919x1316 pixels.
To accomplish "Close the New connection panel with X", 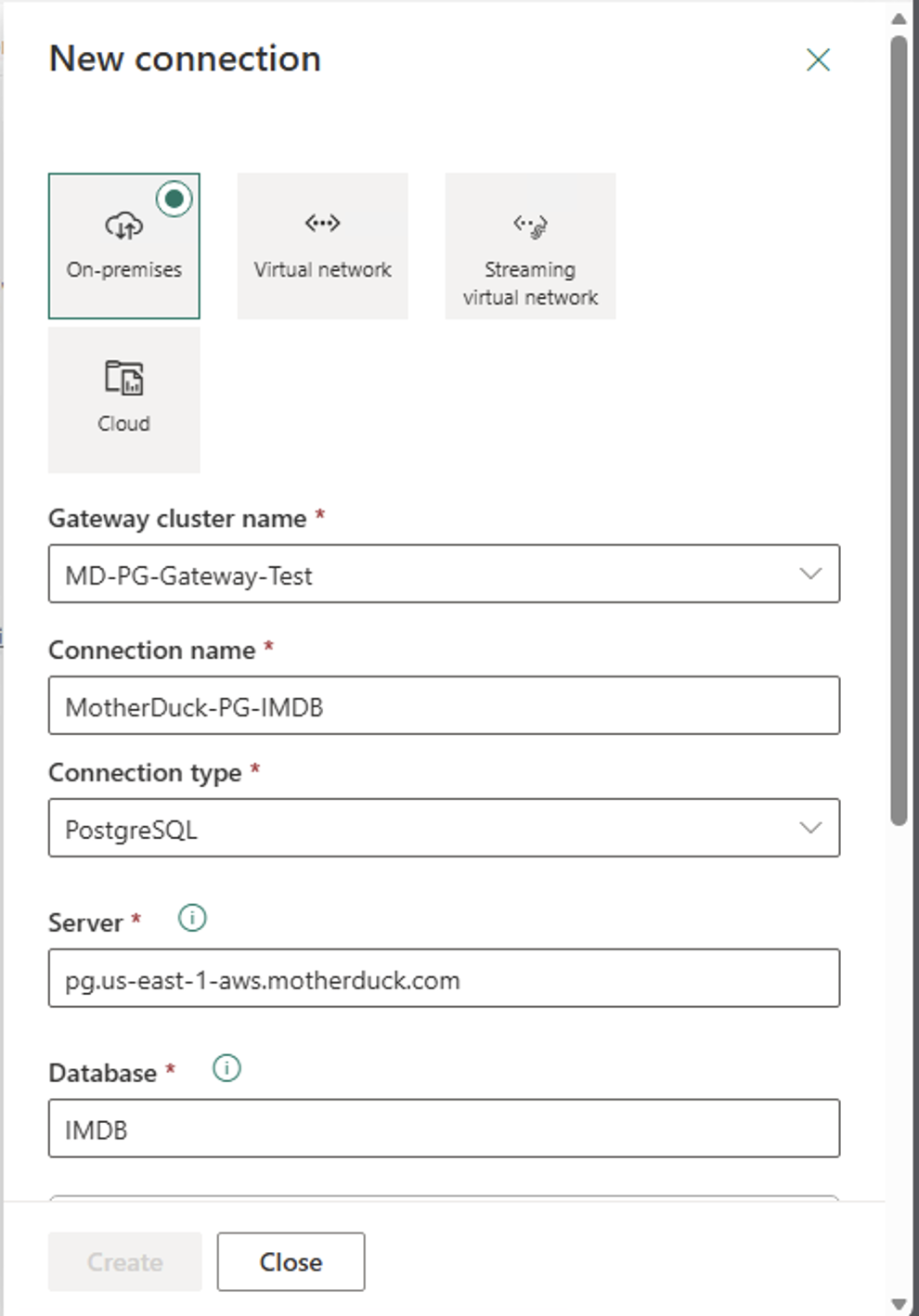I will (818, 60).
